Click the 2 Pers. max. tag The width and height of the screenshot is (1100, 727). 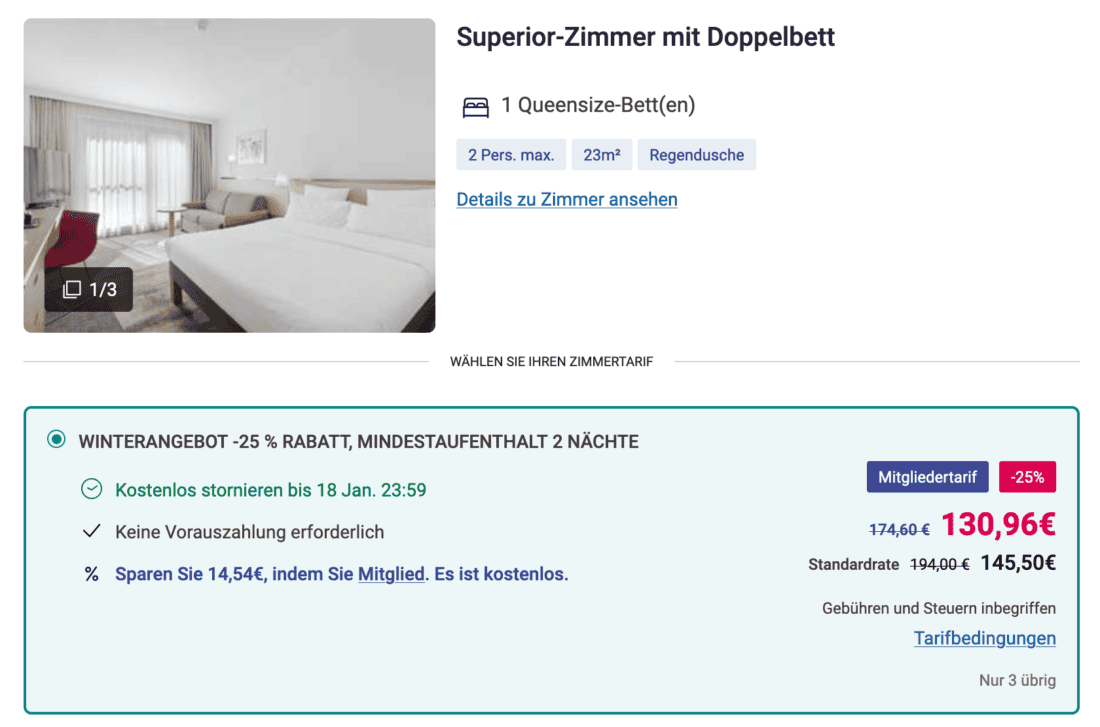pos(511,155)
